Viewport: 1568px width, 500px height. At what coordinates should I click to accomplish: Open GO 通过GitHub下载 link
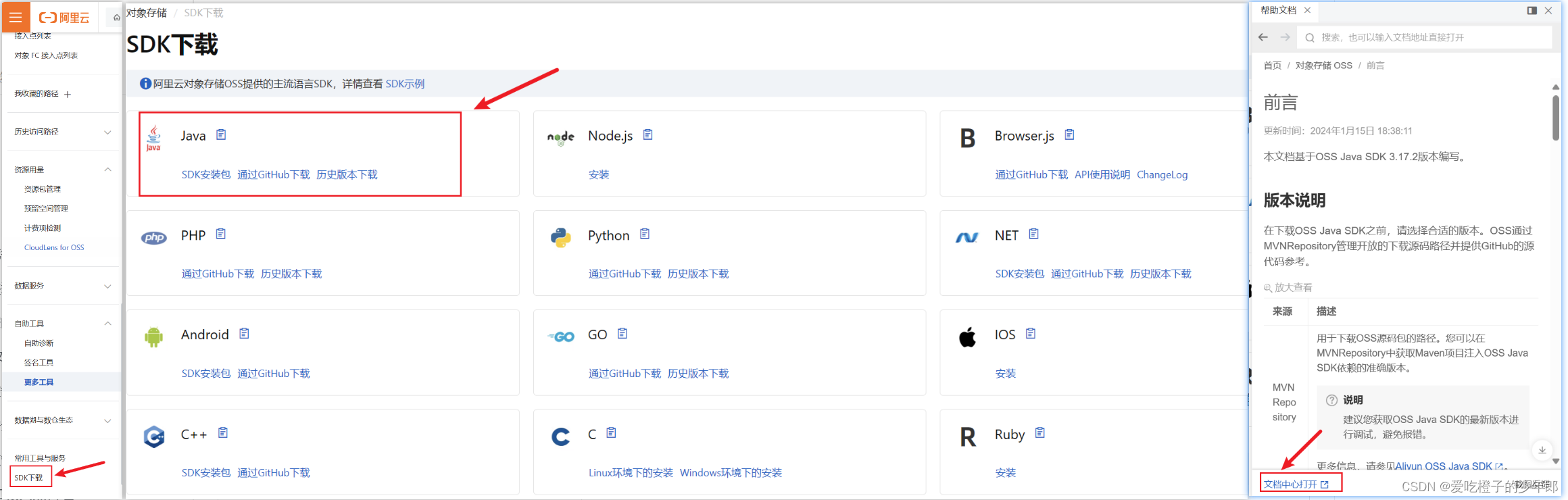(x=624, y=373)
